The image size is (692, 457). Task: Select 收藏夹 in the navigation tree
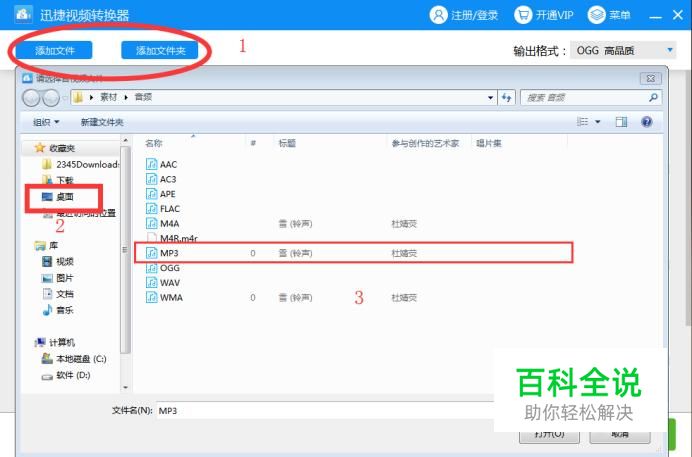click(x=55, y=148)
